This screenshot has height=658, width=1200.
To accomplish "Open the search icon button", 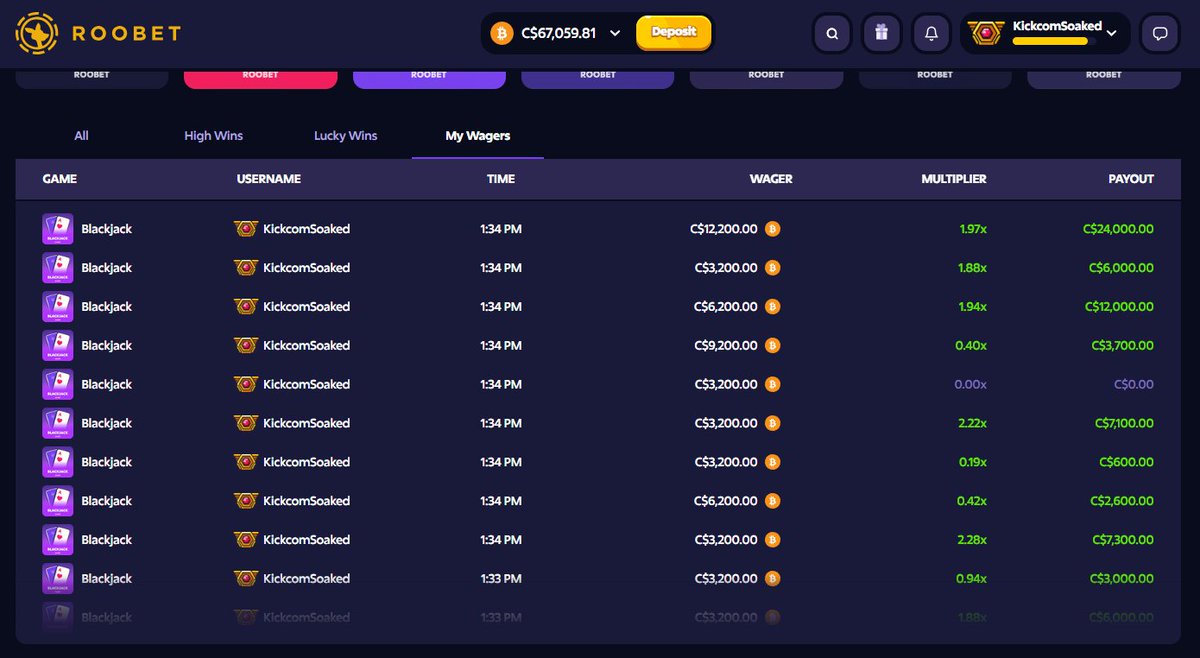I will pos(832,33).
